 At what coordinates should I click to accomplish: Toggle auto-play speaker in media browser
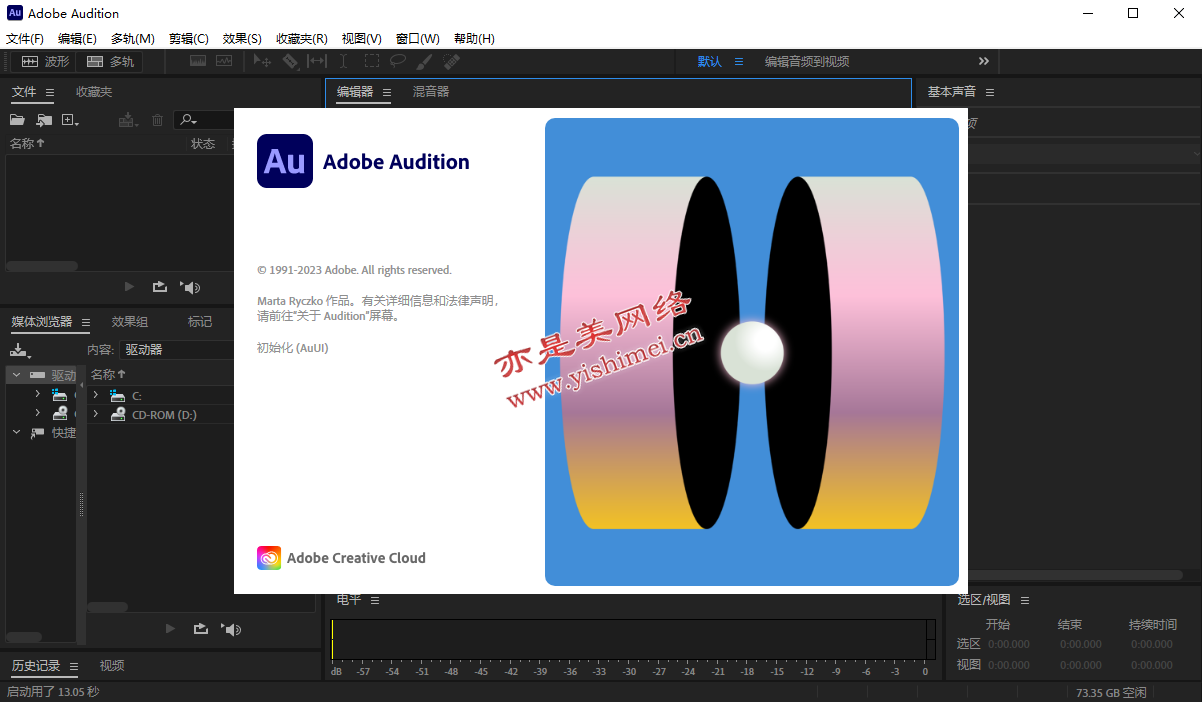click(x=231, y=629)
